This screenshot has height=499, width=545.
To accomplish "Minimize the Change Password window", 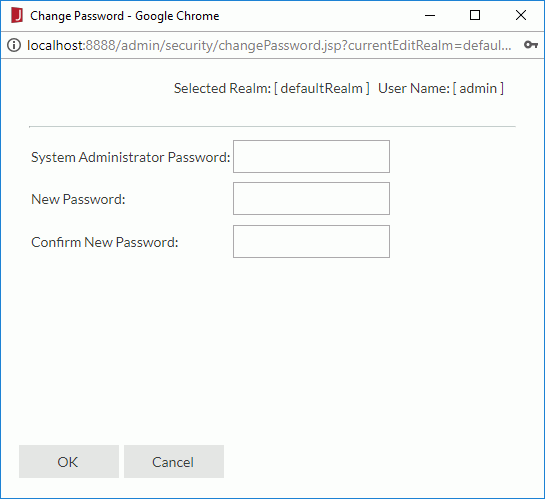I will pyautogui.click(x=430, y=16).
